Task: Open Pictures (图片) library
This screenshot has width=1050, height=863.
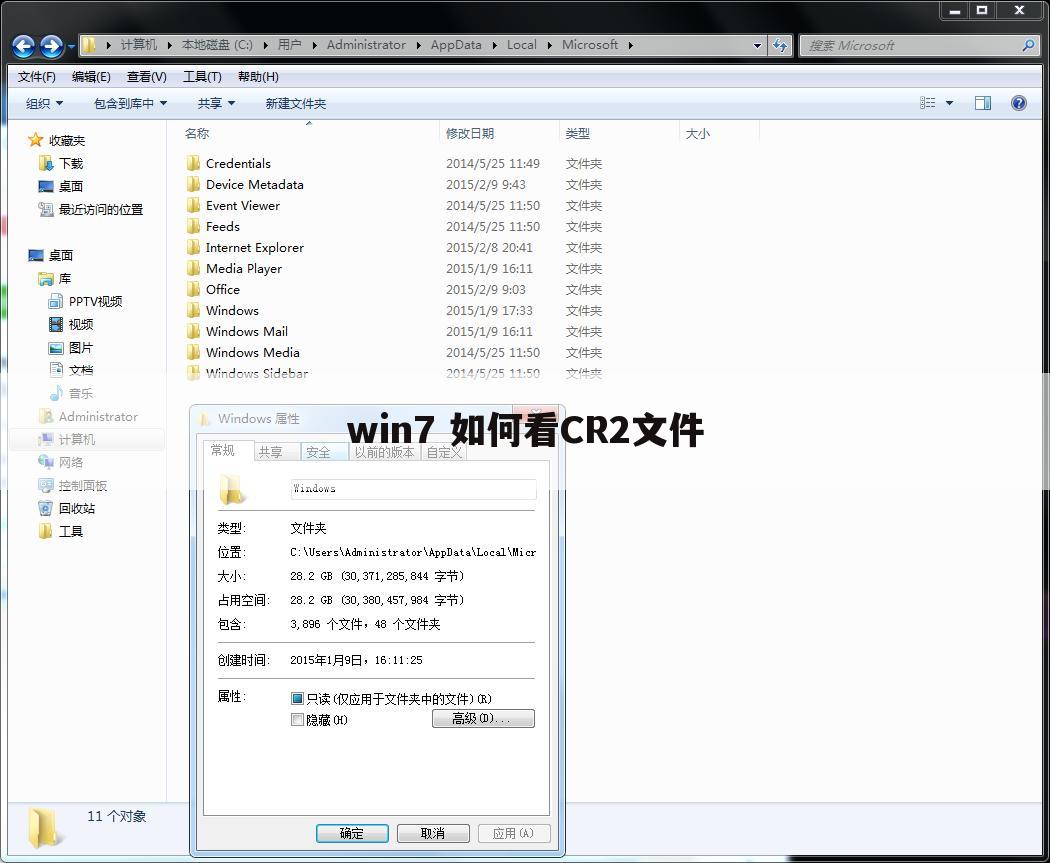Action: click(71, 347)
